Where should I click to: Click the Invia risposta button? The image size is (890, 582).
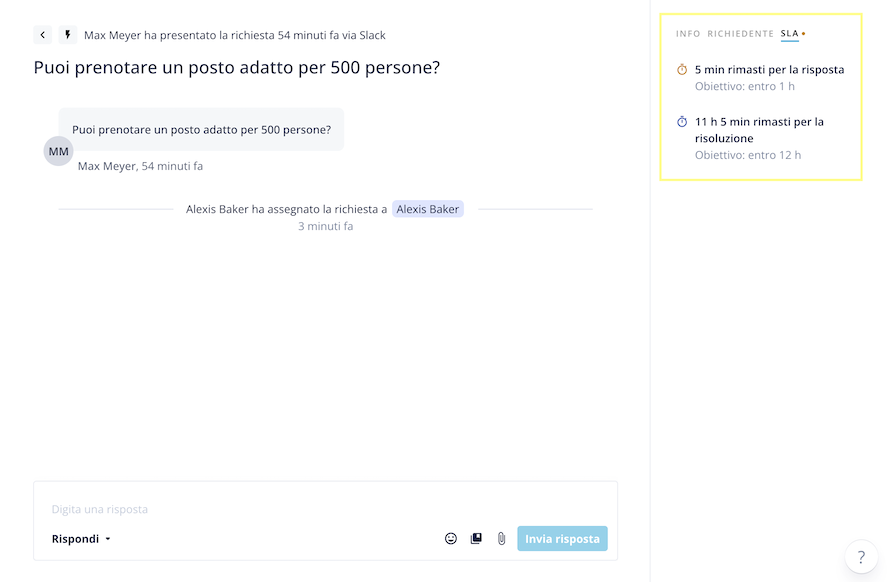click(562, 538)
